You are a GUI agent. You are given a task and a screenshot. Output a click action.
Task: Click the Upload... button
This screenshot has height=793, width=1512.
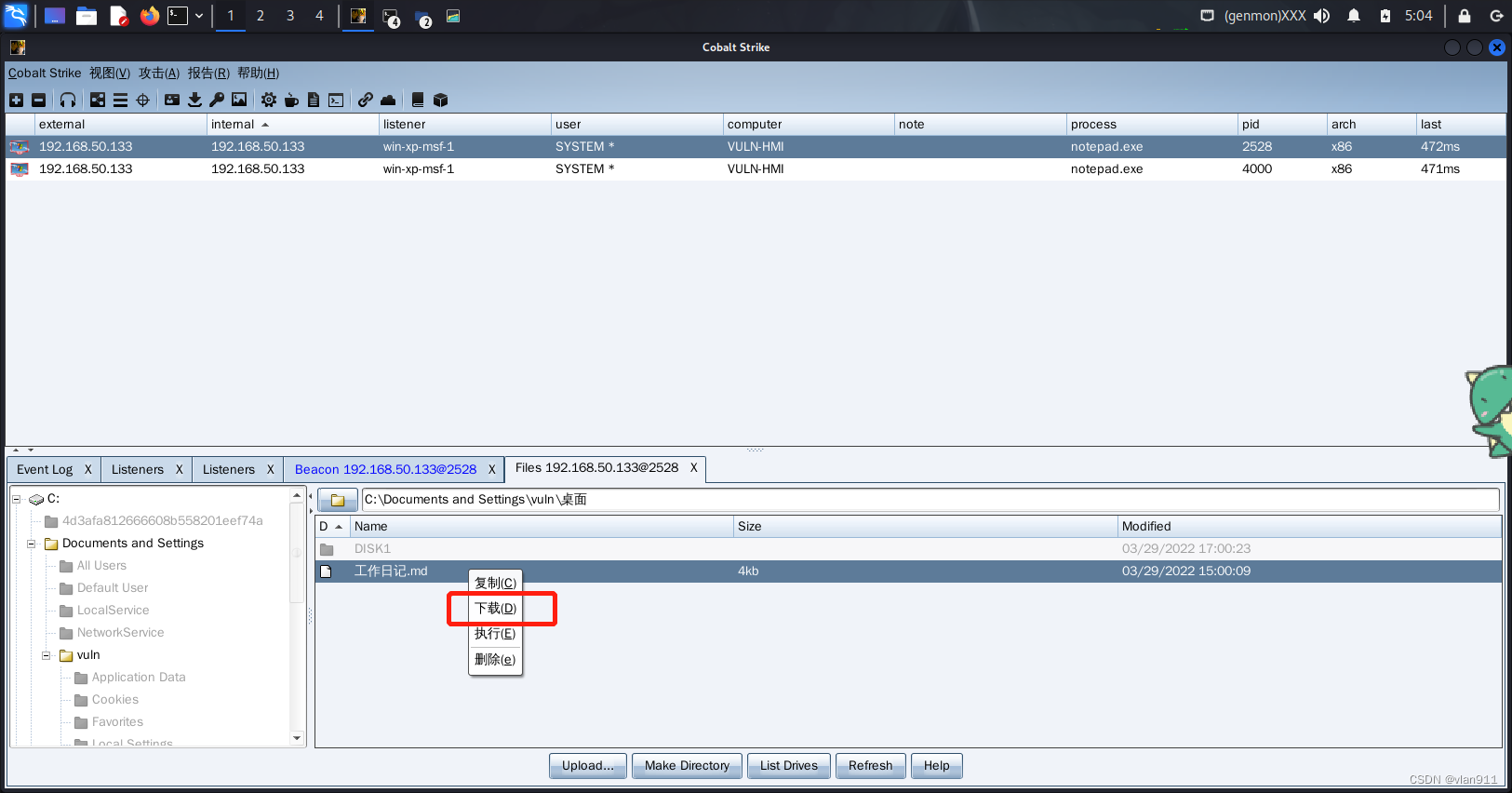pos(588,765)
